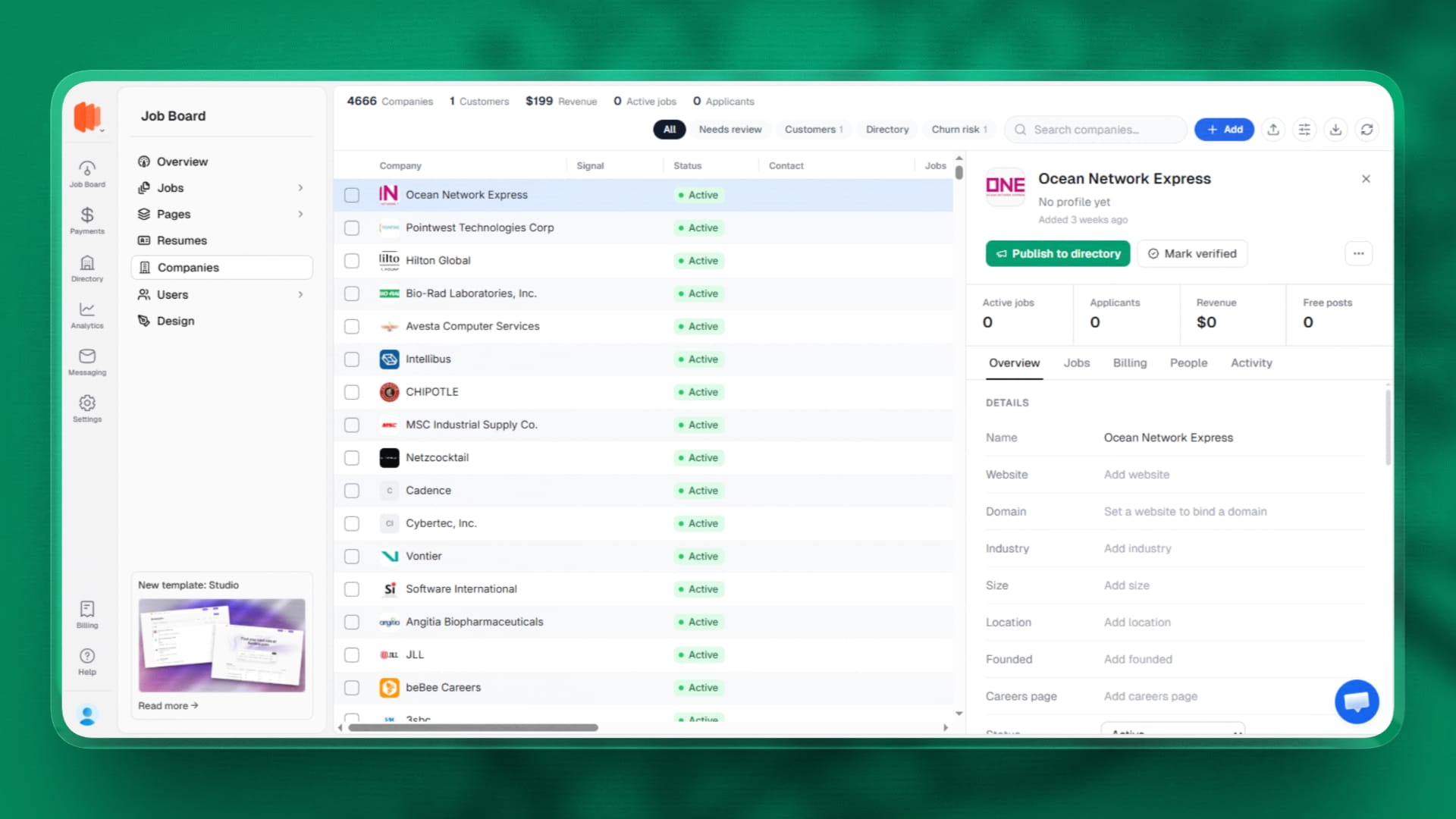This screenshot has height=819, width=1456.
Task: Switch to the Billing detail tab
Action: 1129,363
